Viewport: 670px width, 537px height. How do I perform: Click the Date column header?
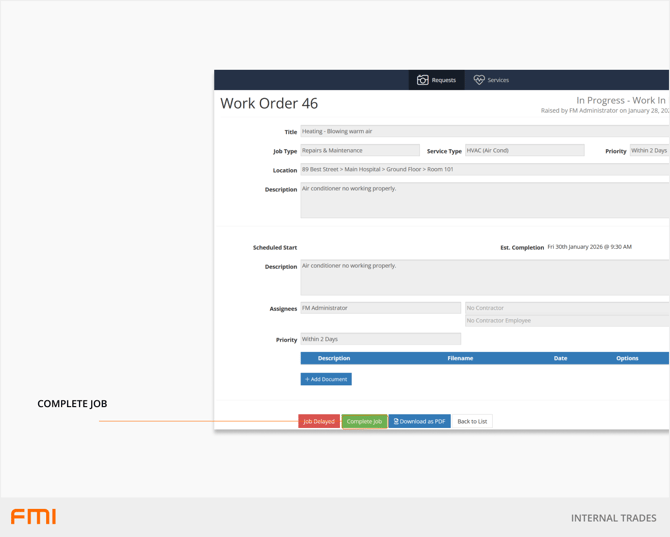point(560,358)
